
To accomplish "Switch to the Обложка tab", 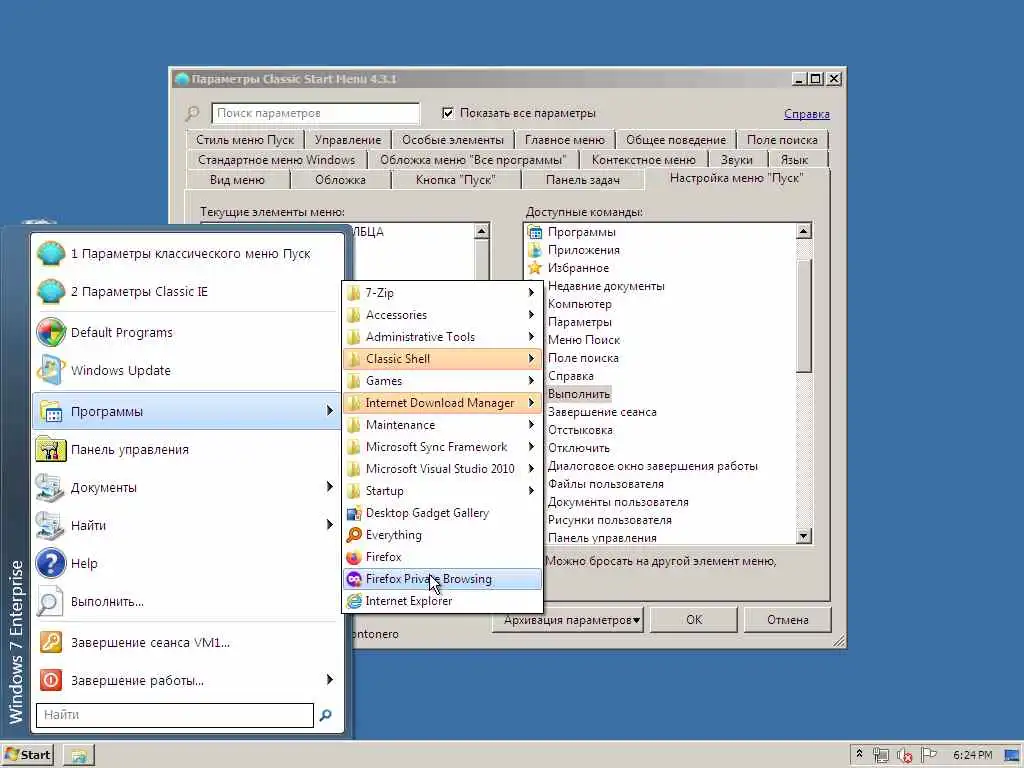I will tap(340, 180).
